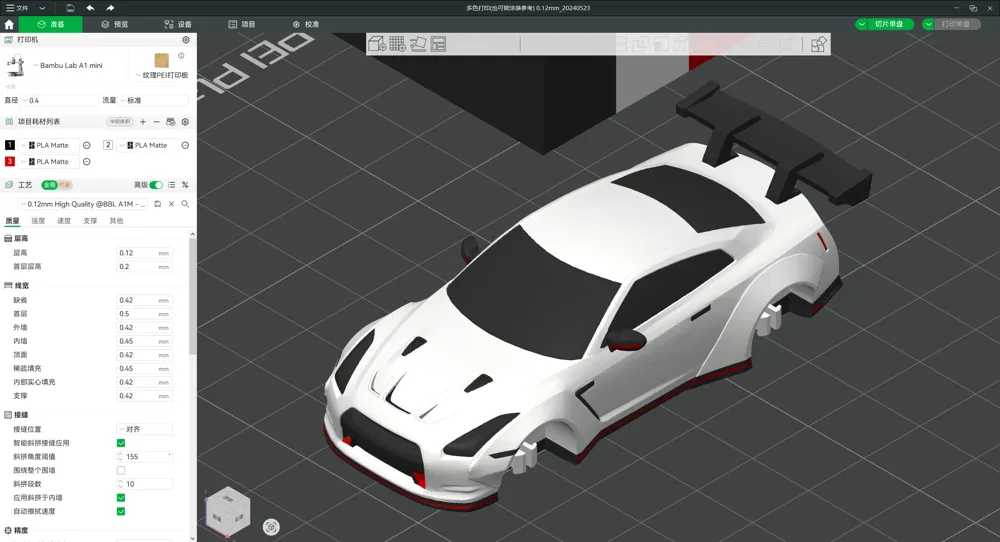Click the black filament 1 color swatch
The height and width of the screenshot is (542, 1000).
pos(10,145)
